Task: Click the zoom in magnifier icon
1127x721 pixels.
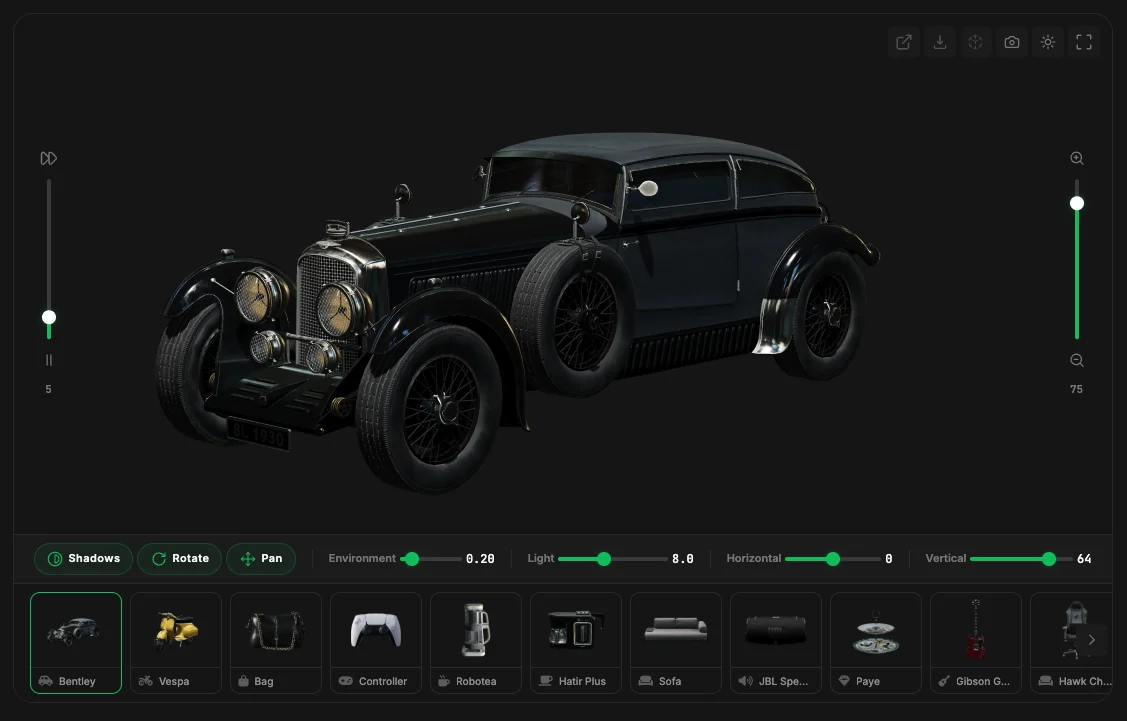Action: click(1077, 158)
